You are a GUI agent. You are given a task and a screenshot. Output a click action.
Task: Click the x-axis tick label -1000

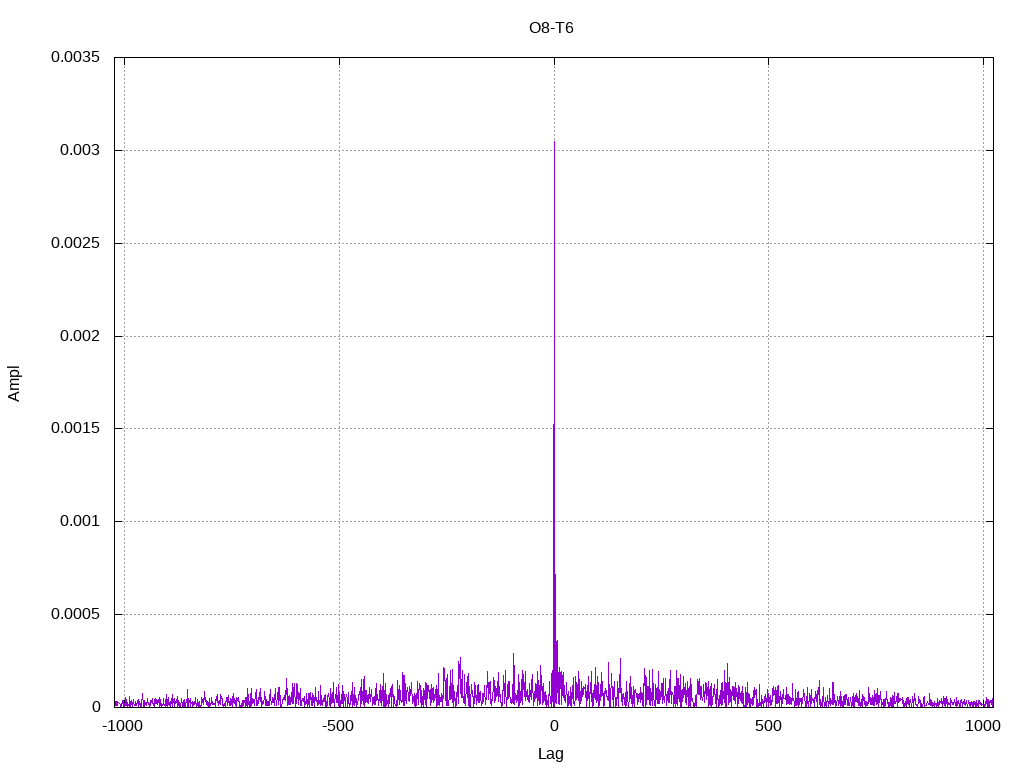(122, 726)
